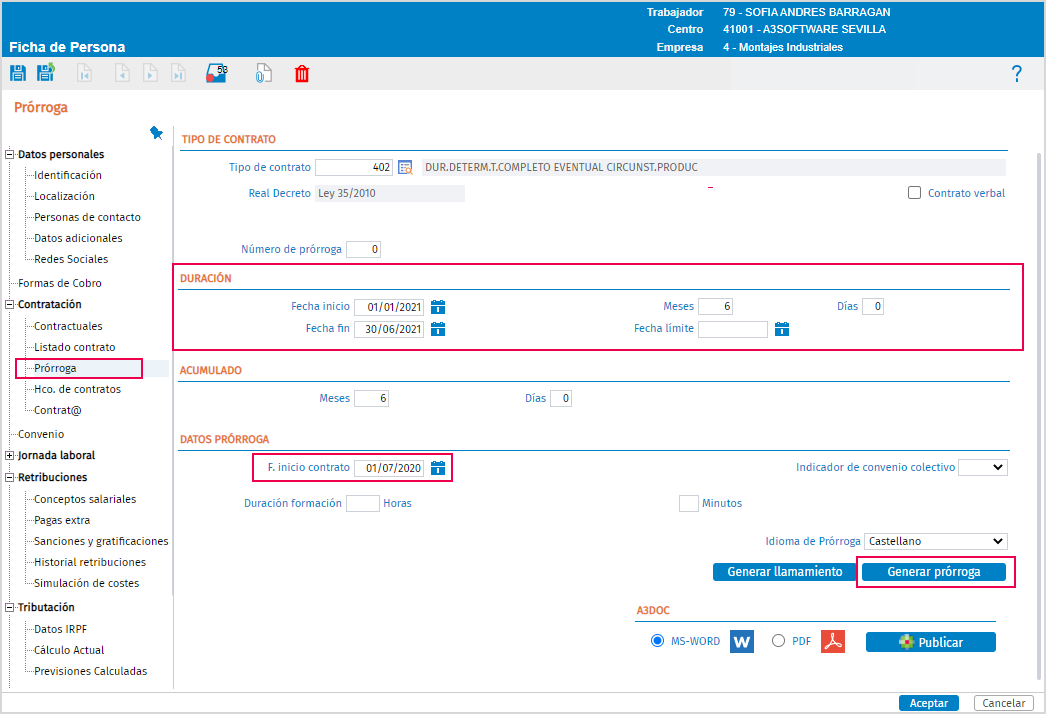Open the Contractuales tree item

[68, 326]
